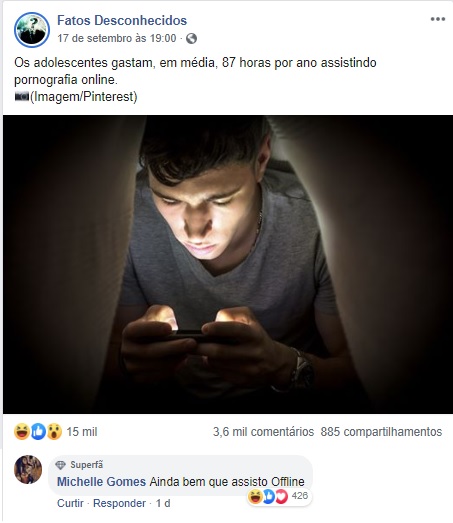The image size is (453, 523).
Task: Click the comment's 1 d timestamp
Action: [163, 503]
